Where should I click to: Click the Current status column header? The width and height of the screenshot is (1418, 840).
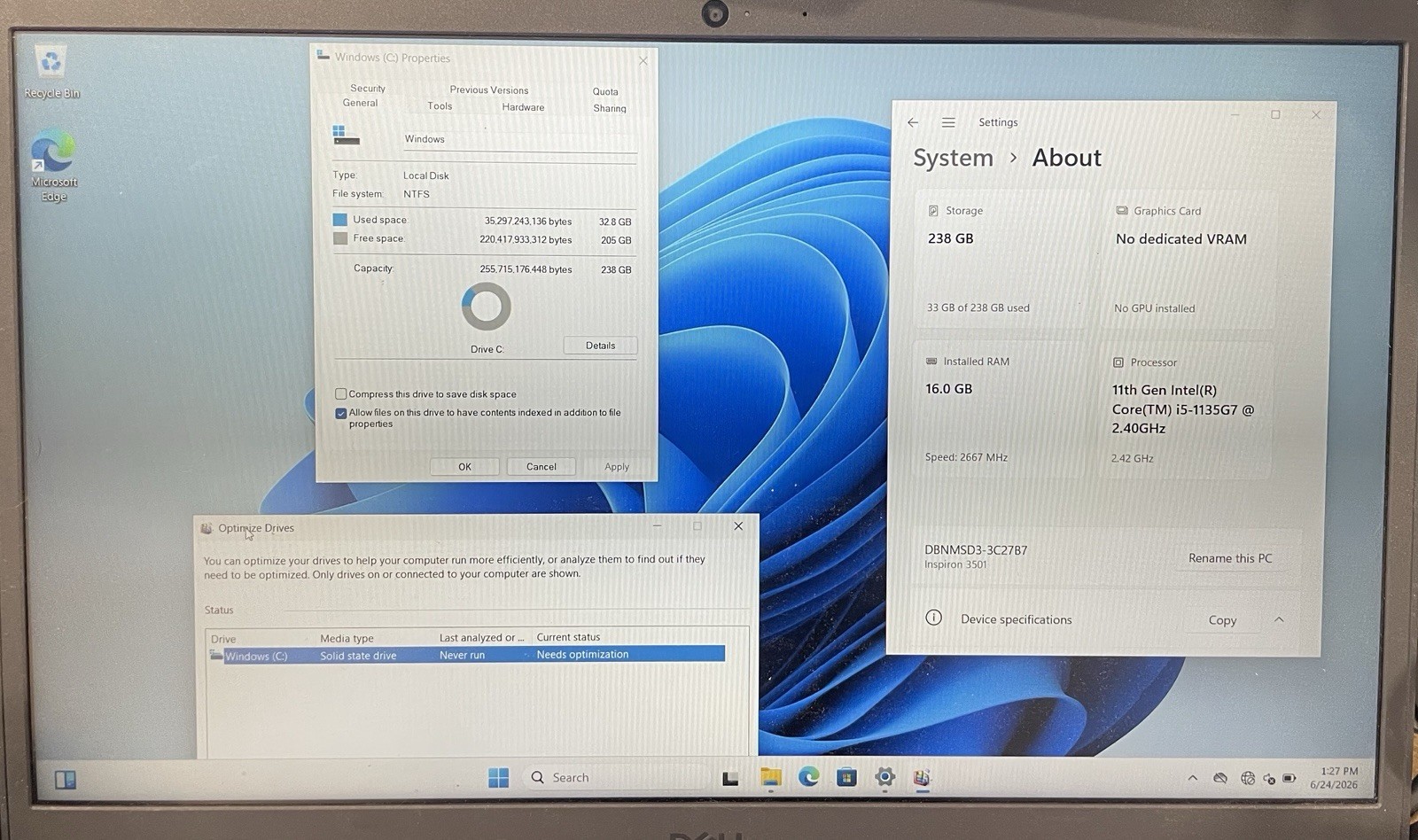click(568, 637)
